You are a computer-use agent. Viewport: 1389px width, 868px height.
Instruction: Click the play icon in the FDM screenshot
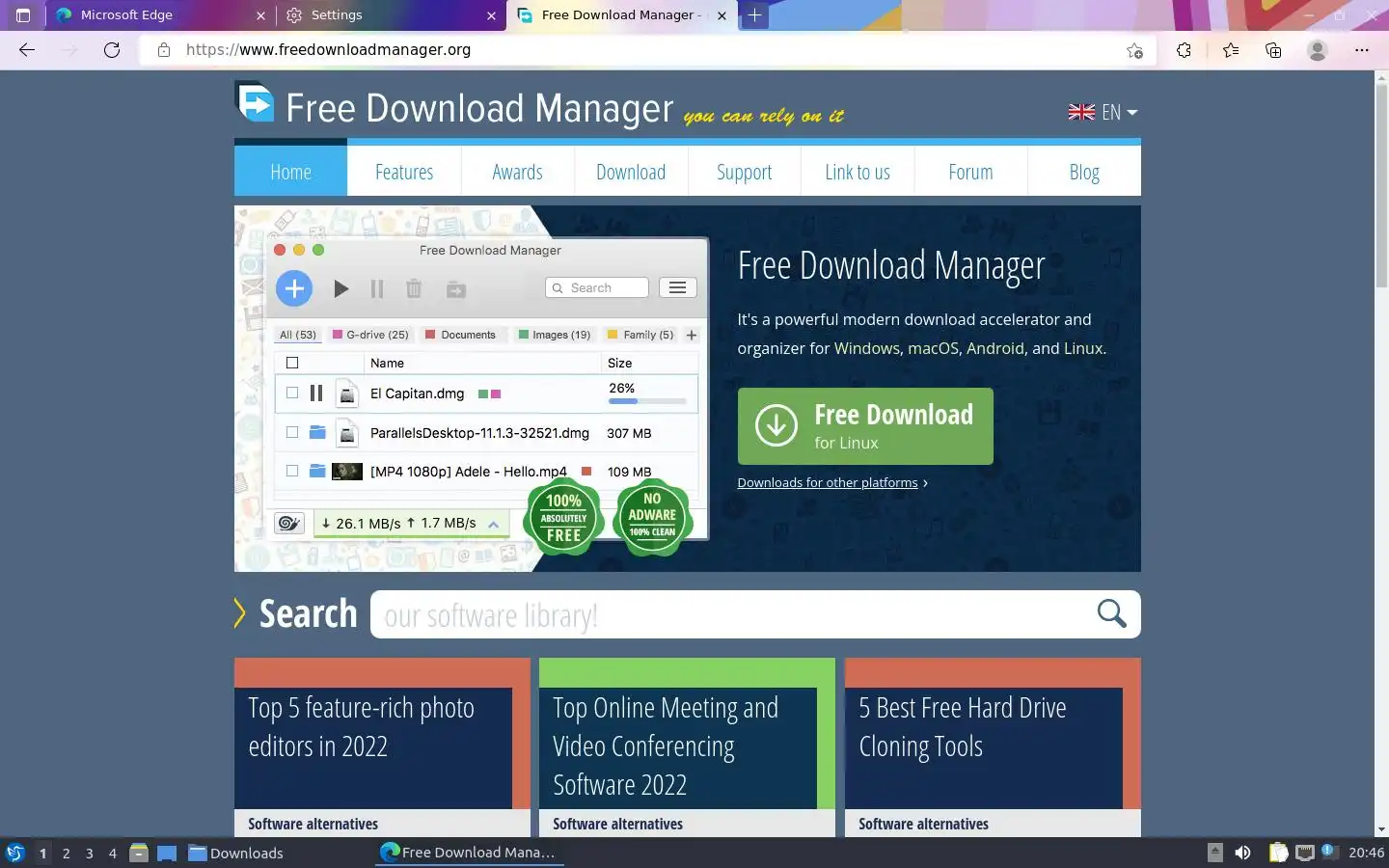tap(340, 288)
